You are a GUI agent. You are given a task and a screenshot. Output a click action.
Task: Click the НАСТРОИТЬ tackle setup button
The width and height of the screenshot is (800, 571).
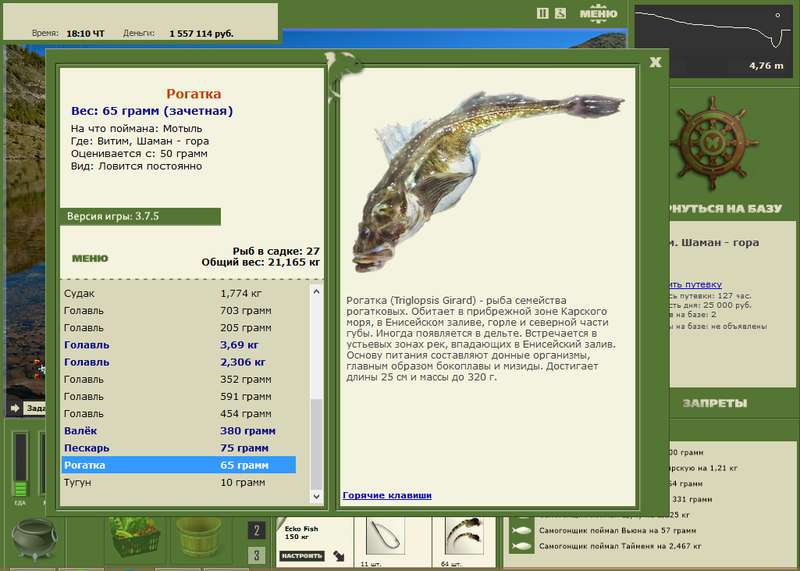coord(302,556)
